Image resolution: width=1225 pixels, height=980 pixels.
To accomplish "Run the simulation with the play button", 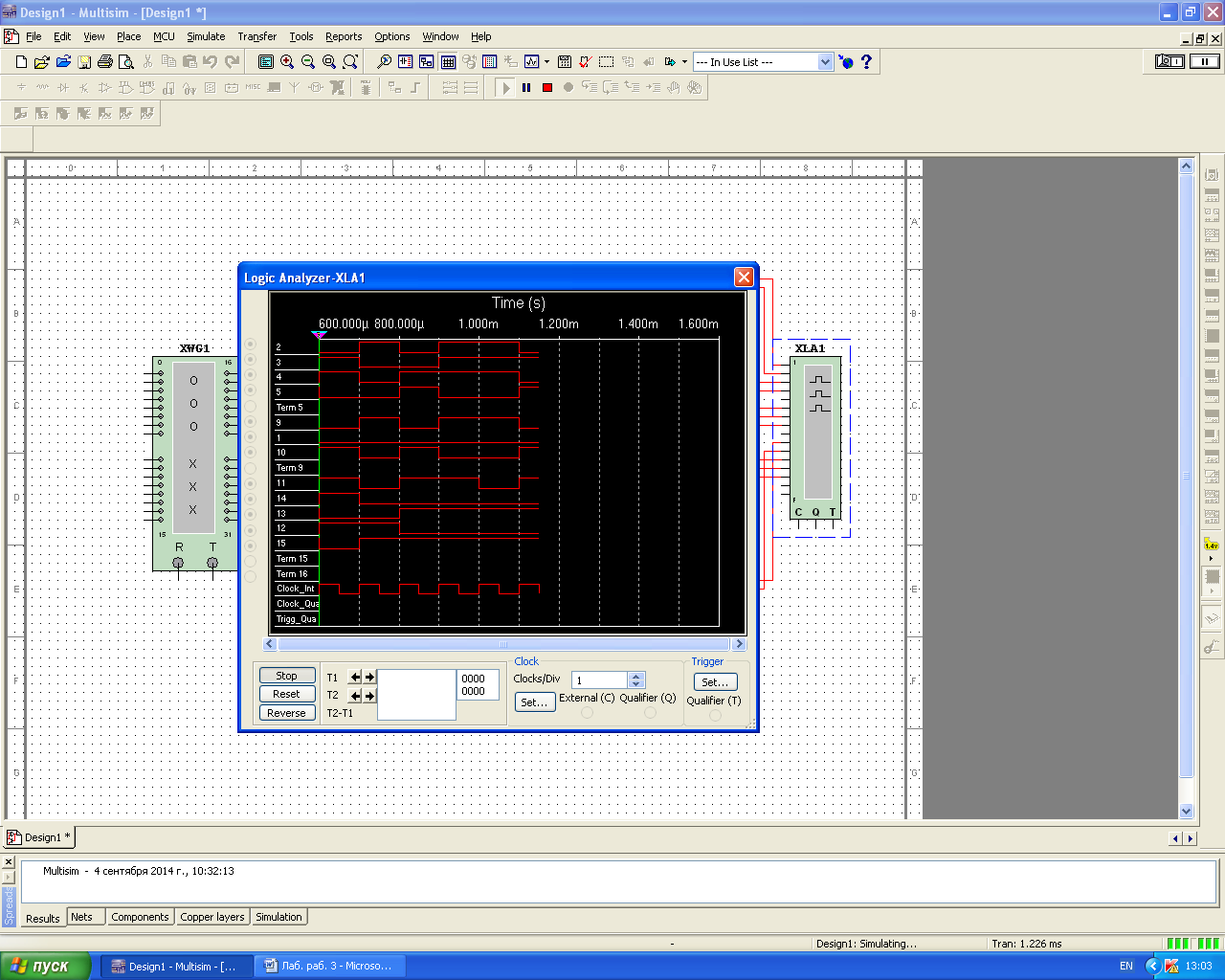I will click(505, 87).
